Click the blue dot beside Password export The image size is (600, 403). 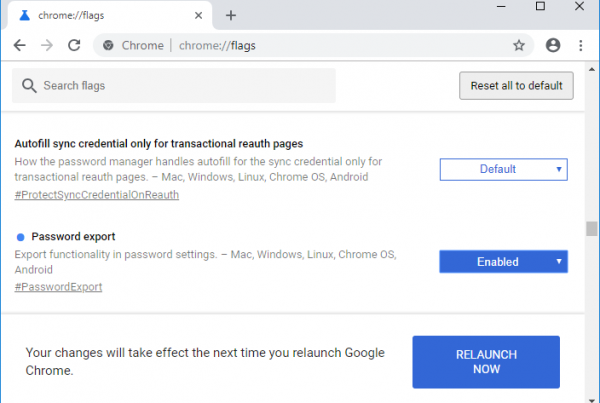21,237
